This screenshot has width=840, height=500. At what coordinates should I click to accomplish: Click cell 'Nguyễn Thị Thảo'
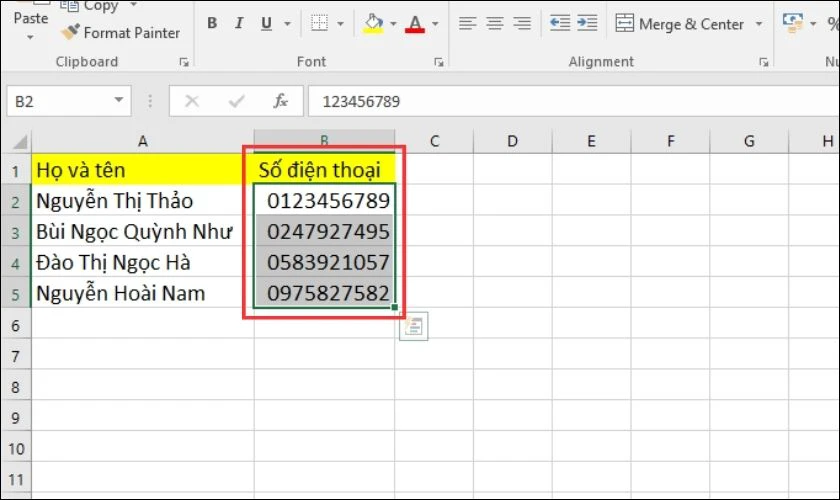pos(142,200)
